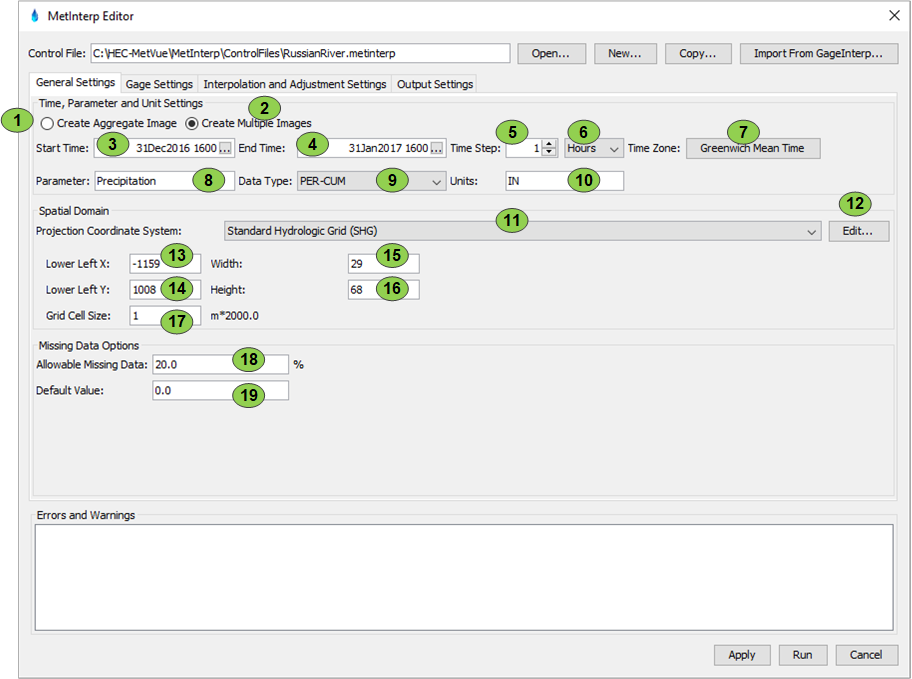Click the Start Time date picker ellipsis button
This screenshot has height=679, width=912.
tap(226, 149)
